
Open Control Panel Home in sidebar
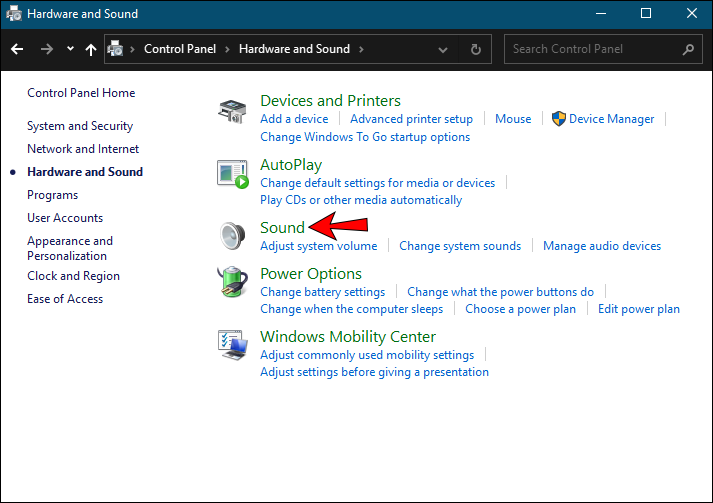click(81, 93)
